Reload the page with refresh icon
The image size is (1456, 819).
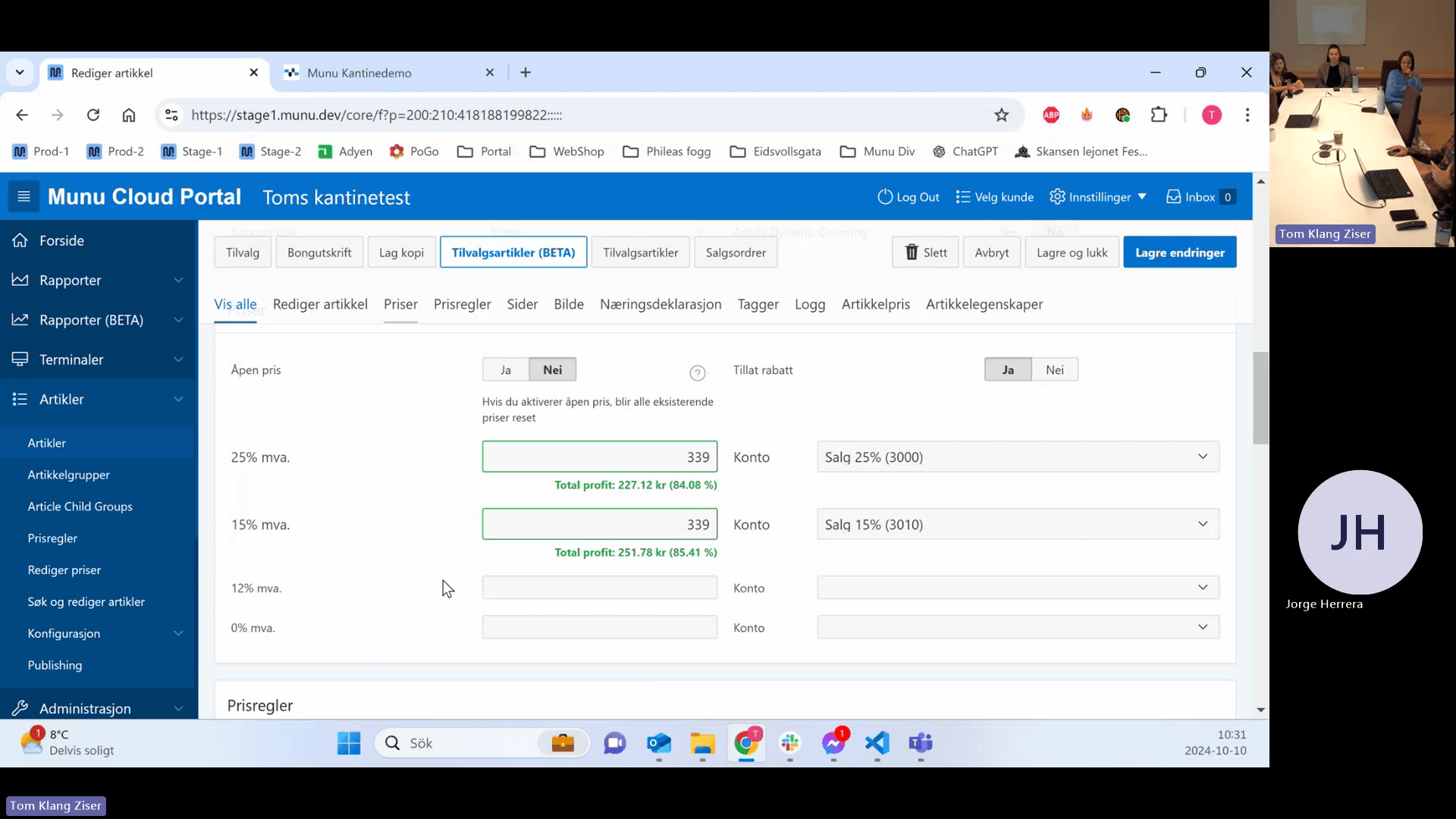coord(93,115)
